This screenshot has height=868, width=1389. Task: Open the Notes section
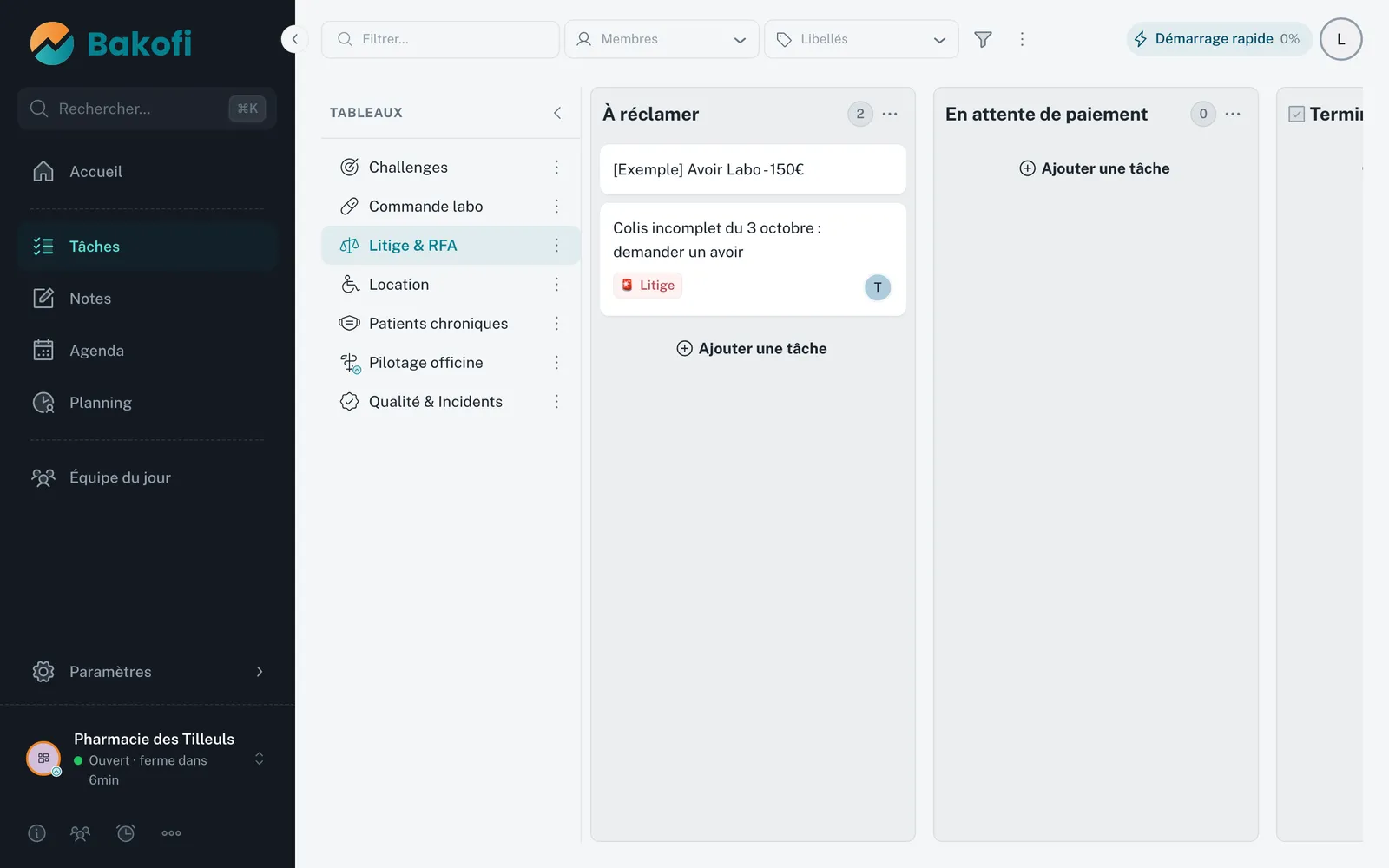148,299
